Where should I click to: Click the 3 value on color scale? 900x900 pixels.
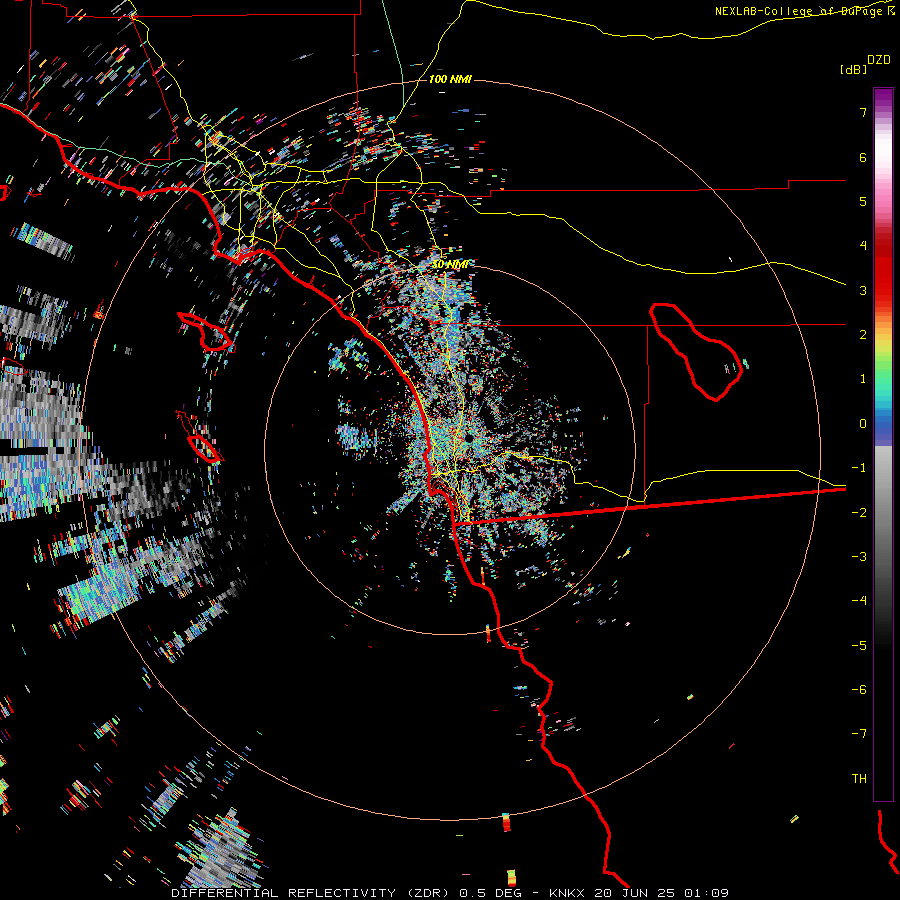(x=863, y=290)
